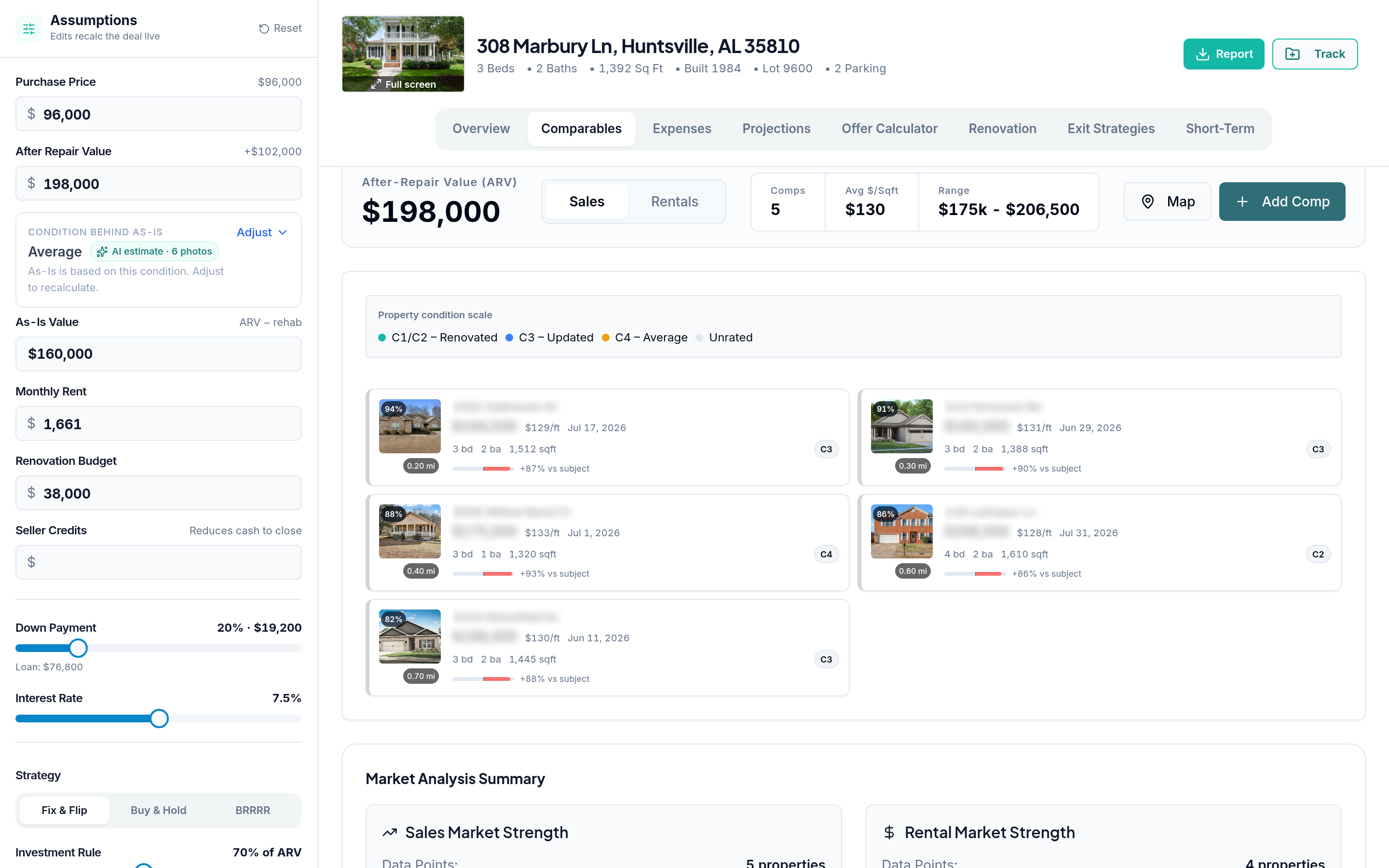Click the Sales Market Strength trend icon

pyautogui.click(x=390, y=832)
